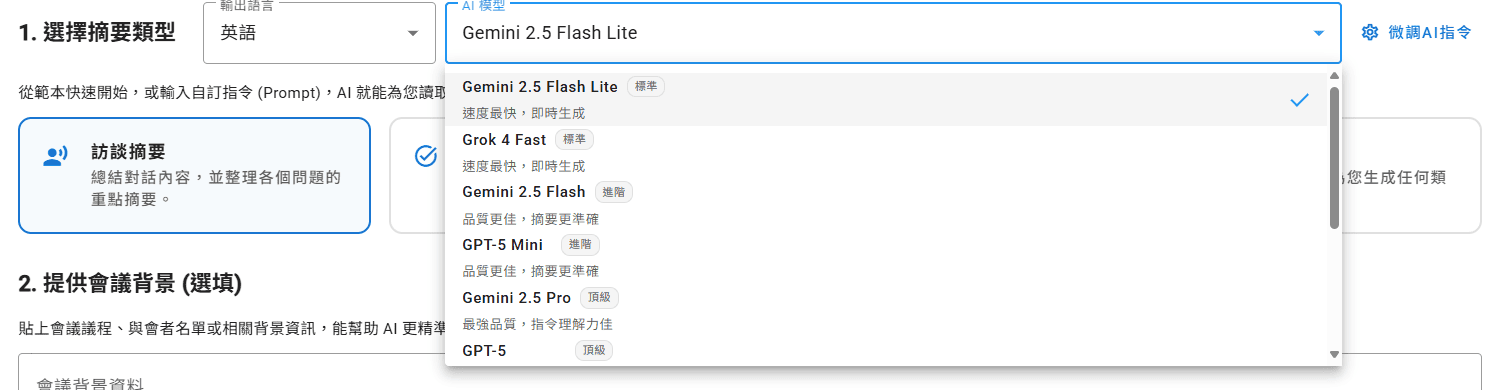
Task: Choose Gemini 2.5 Flash model option
Action: click(x=886, y=205)
